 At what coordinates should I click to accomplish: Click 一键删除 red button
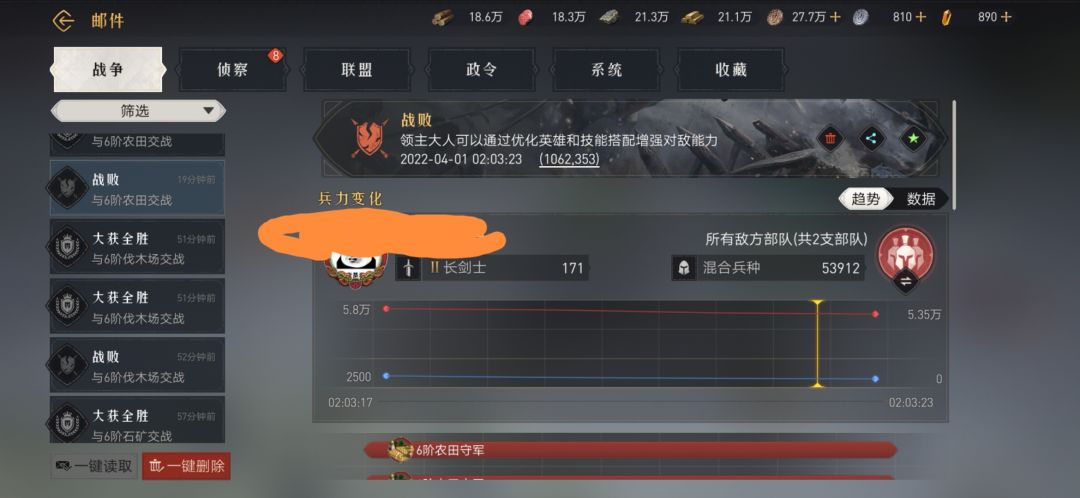pyautogui.click(x=186, y=466)
